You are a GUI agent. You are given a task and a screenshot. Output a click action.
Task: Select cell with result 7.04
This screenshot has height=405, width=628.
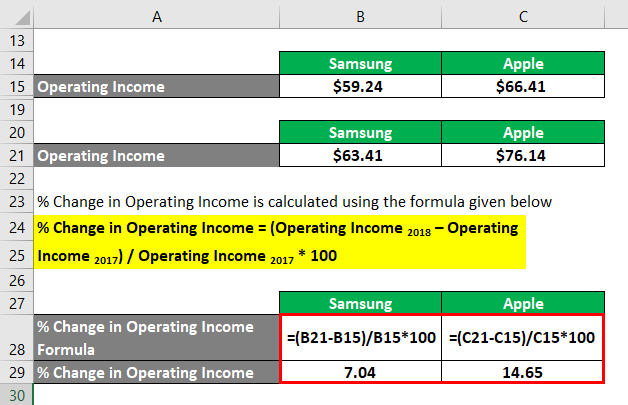[x=361, y=372]
